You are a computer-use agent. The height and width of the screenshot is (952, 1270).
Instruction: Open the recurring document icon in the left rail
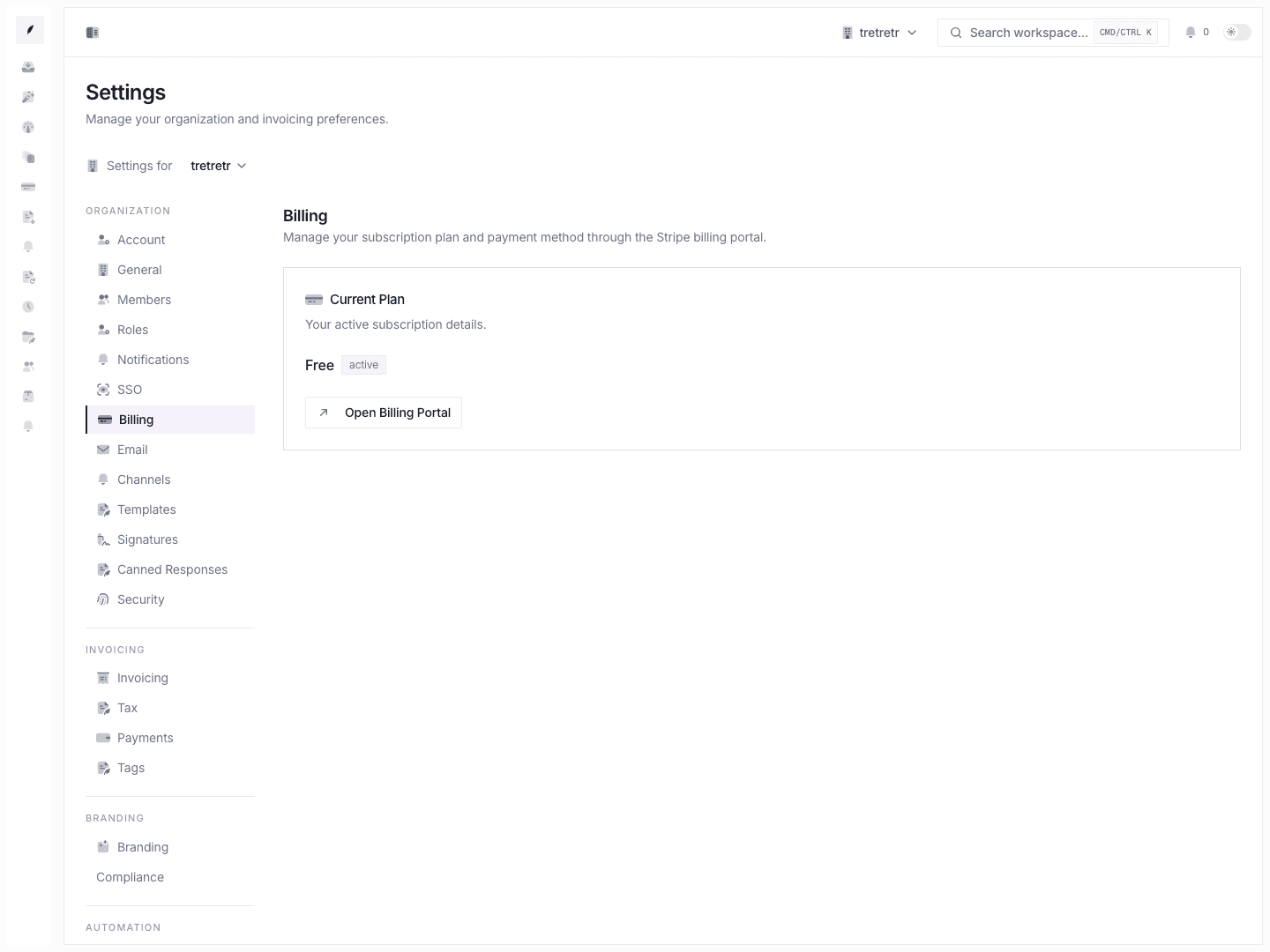pyautogui.click(x=28, y=277)
